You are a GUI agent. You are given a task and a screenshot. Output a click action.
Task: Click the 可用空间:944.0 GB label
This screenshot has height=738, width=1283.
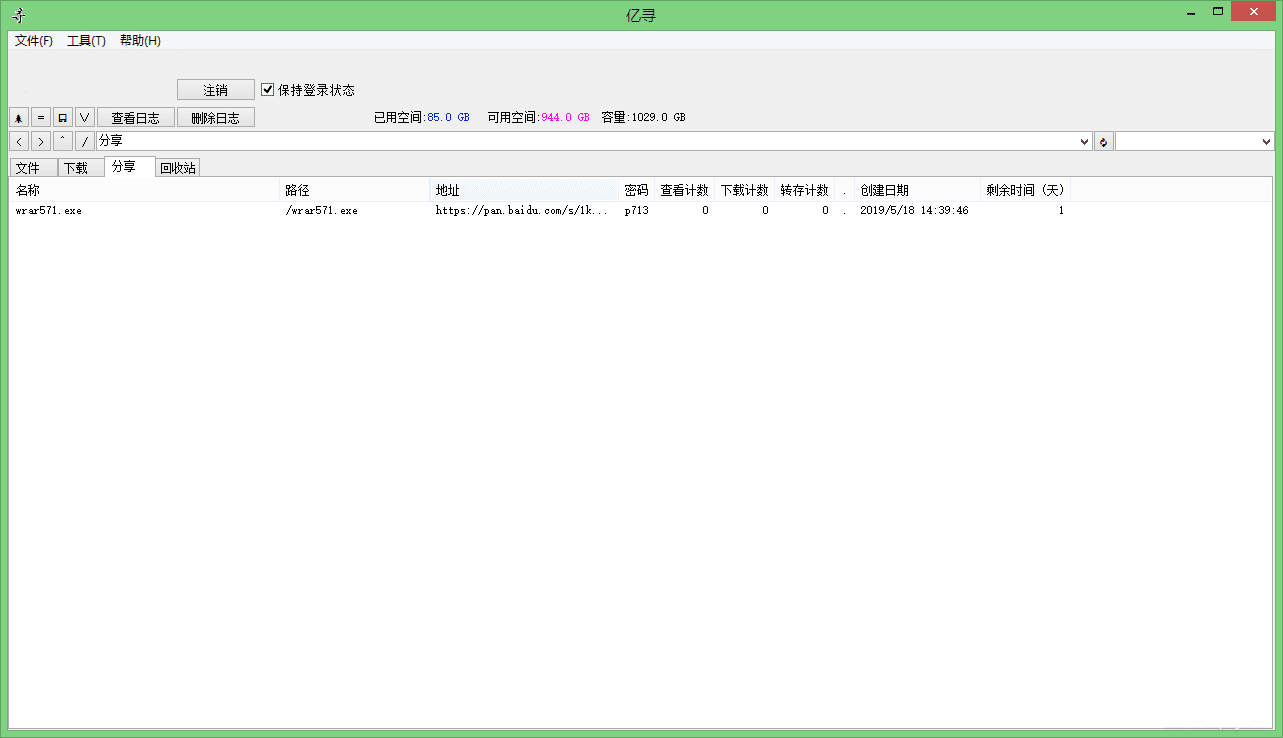pos(538,117)
